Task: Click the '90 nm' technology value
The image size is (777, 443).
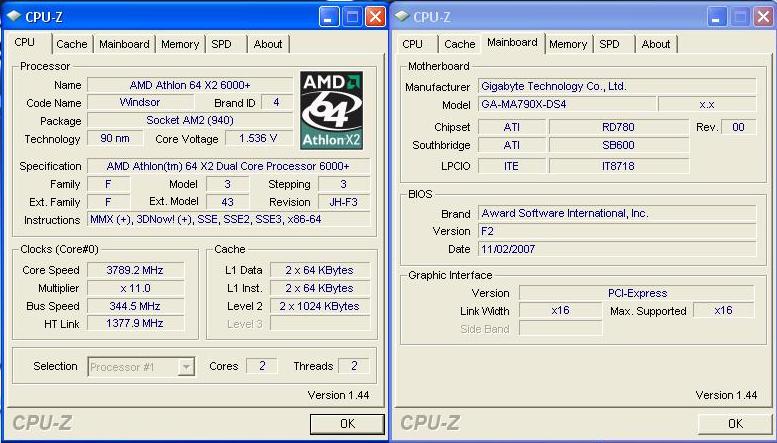Action: click(x=115, y=138)
